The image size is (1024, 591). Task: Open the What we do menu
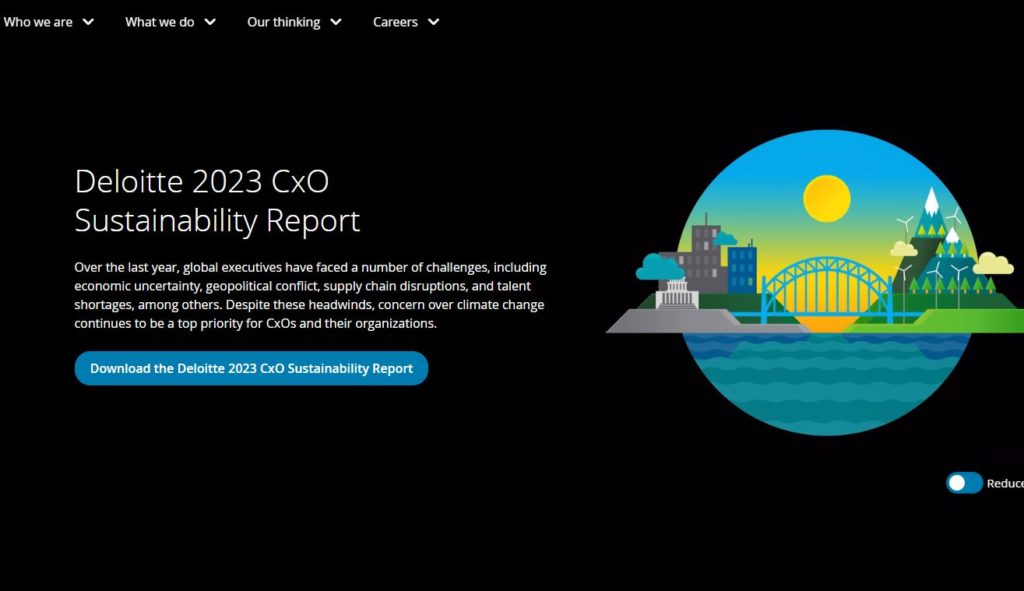(160, 22)
